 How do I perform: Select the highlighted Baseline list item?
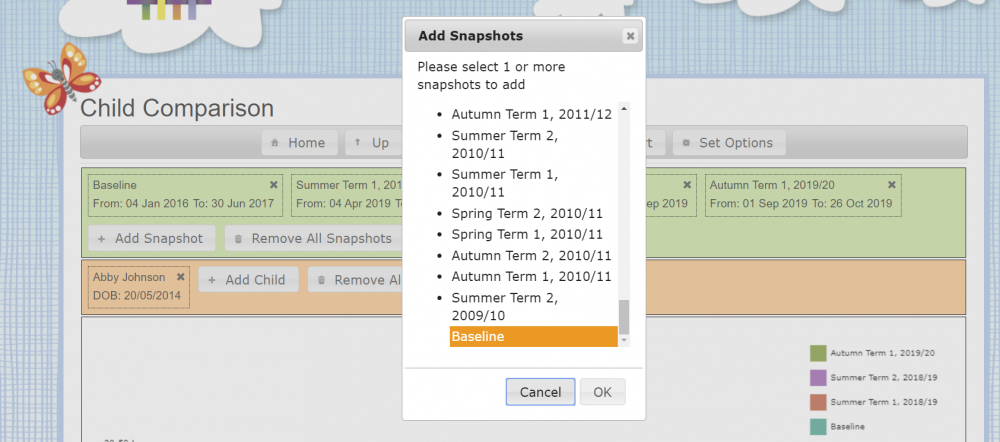[x=534, y=336]
